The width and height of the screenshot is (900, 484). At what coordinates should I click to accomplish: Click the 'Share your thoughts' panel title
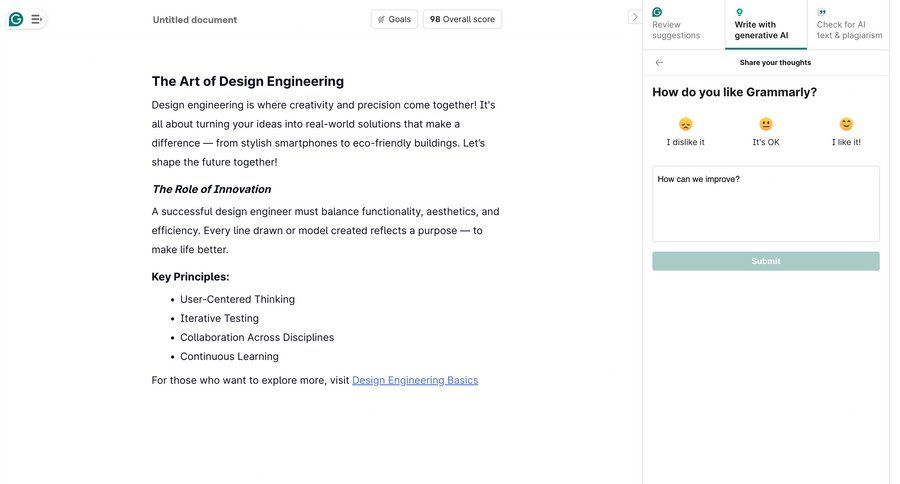click(775, 63)
